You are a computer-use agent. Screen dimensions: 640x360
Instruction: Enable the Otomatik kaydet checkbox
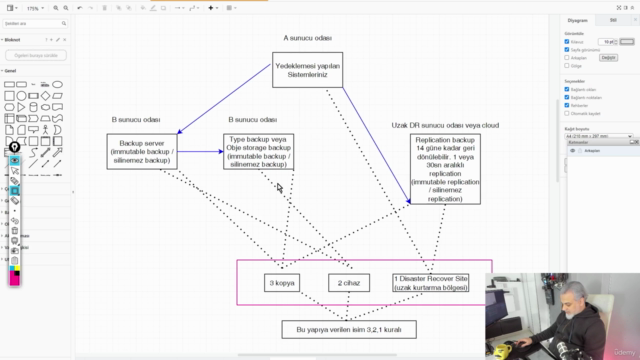[x=567, y=113]
